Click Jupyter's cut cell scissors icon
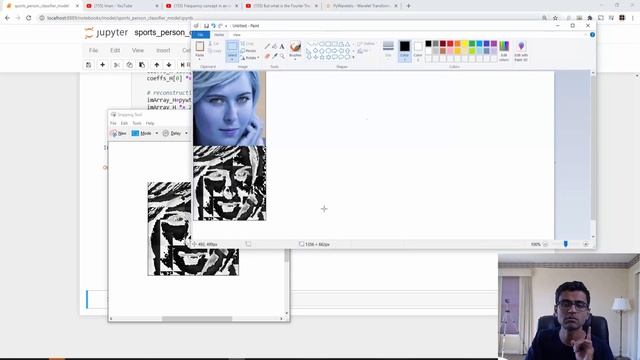The width and height of the screenshot is (640, 360). pyautogui.click(x=117, y=65)
